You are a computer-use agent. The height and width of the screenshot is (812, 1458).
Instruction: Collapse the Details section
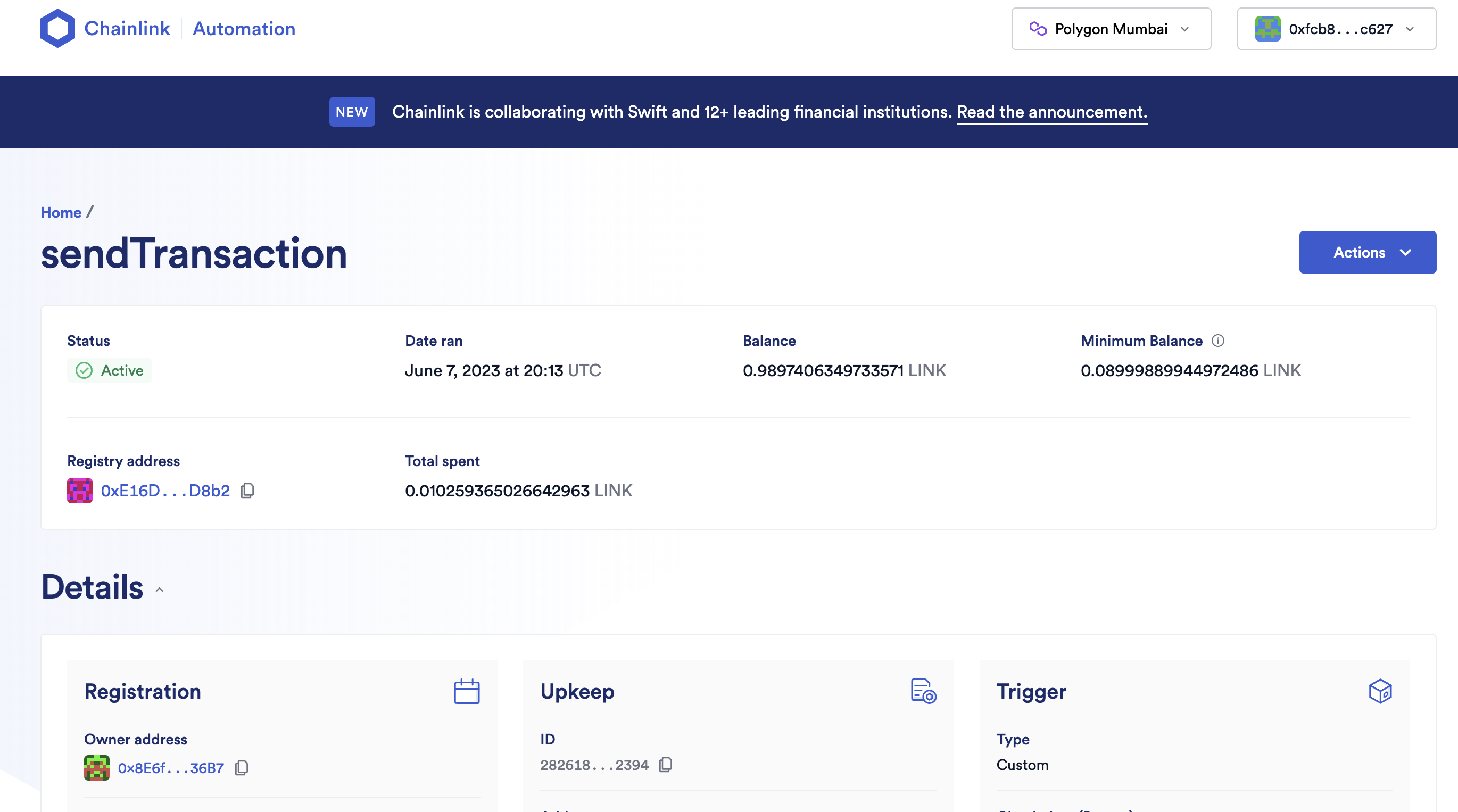tap(159, 590)
